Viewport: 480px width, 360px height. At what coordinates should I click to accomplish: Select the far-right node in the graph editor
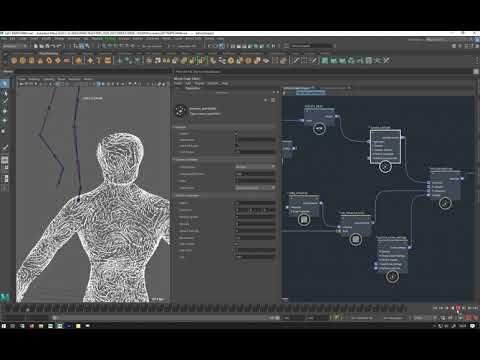[445, 184]
